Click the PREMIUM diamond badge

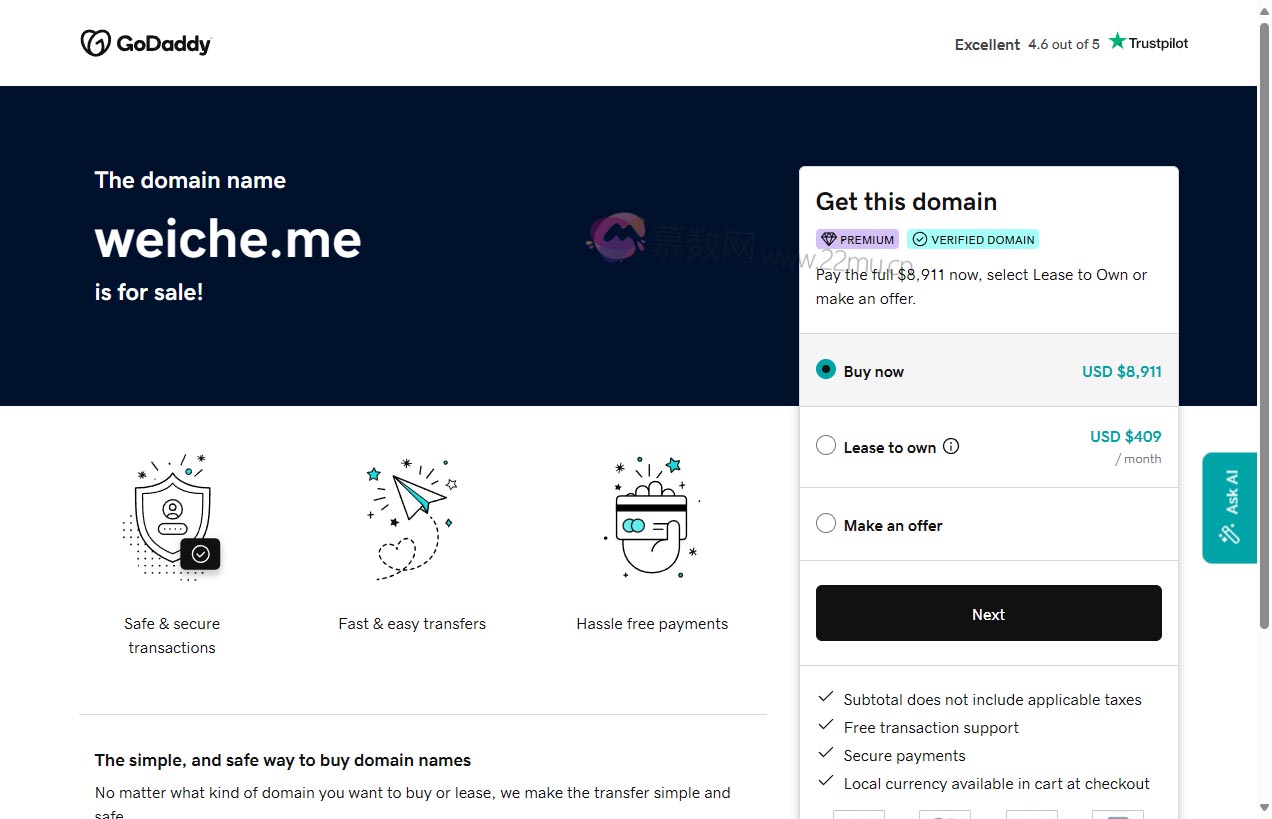(857, 240)
